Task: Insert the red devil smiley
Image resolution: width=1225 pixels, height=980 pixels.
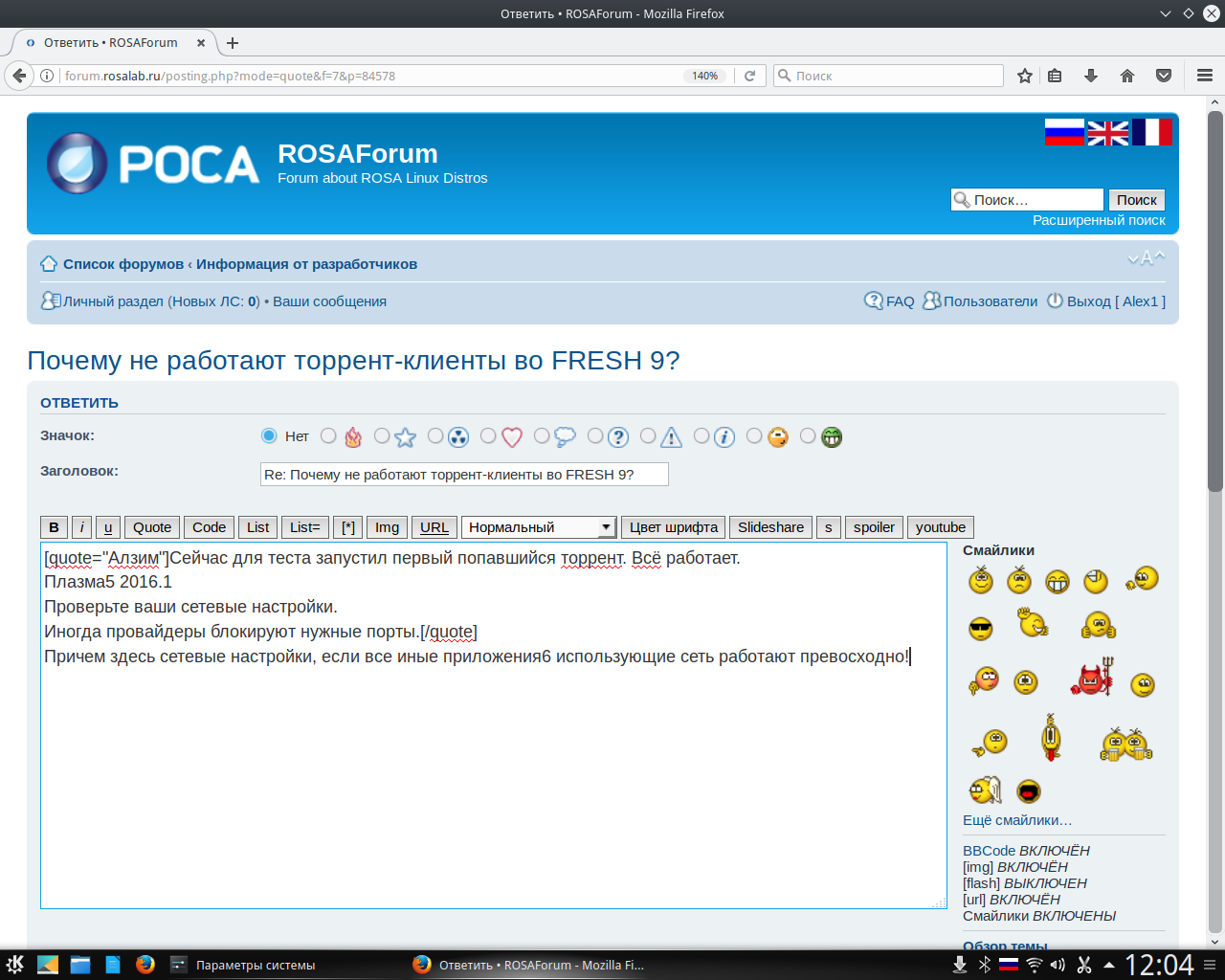Action: [1091, 677]
